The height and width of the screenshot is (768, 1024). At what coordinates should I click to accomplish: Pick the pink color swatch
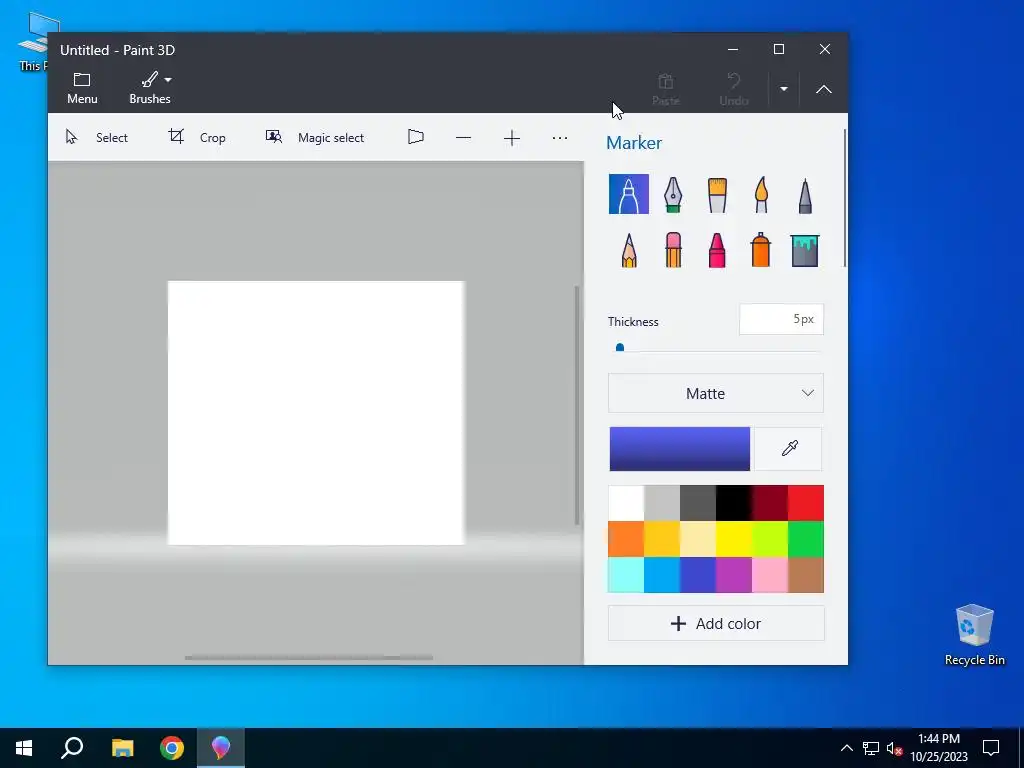(x=769, y=575)
